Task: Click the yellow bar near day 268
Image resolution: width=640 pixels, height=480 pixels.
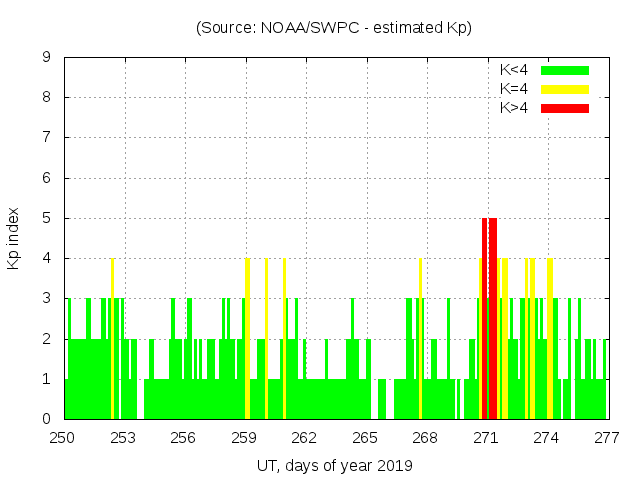Action: (x=420, y=338)
